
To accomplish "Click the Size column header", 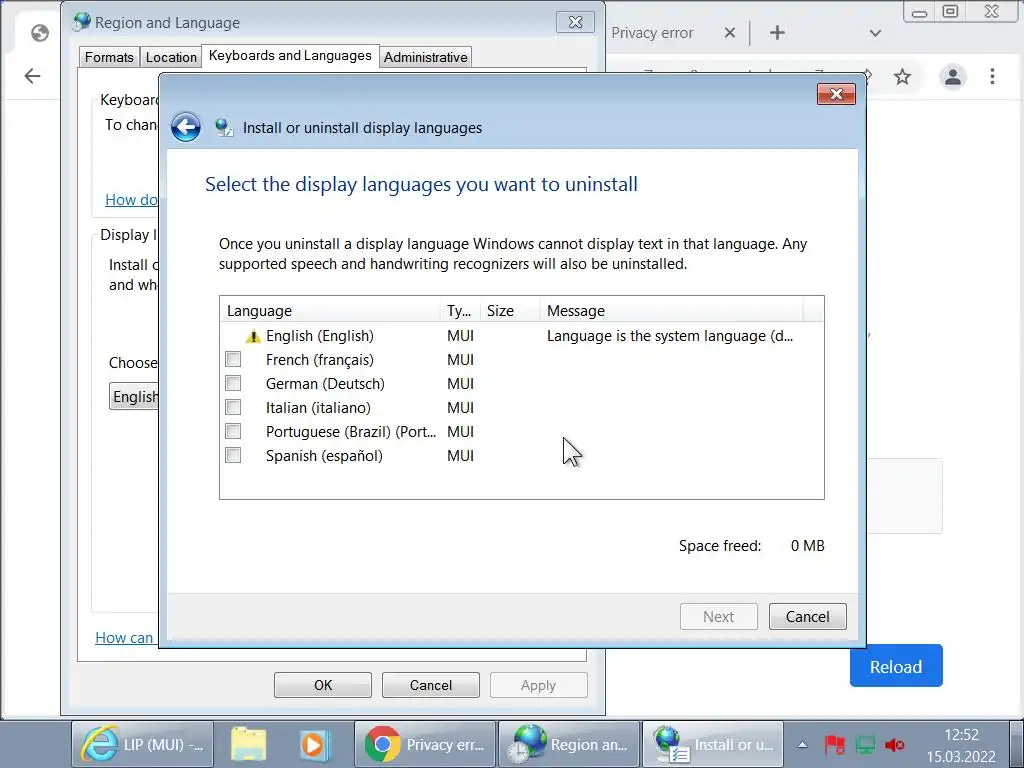I will [x=510, y=311].
